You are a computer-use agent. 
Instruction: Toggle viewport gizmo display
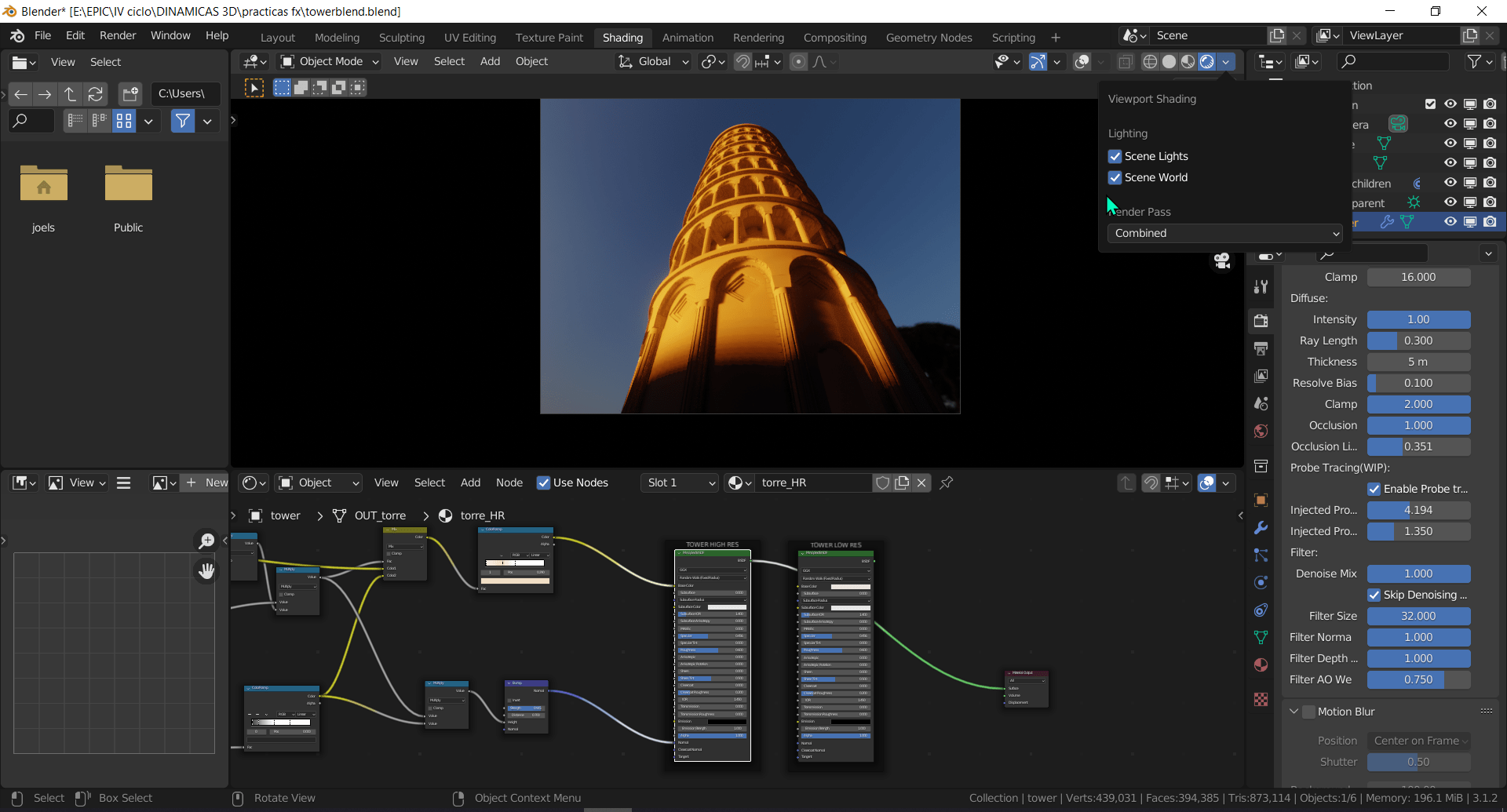click(x=1038, y=62)
